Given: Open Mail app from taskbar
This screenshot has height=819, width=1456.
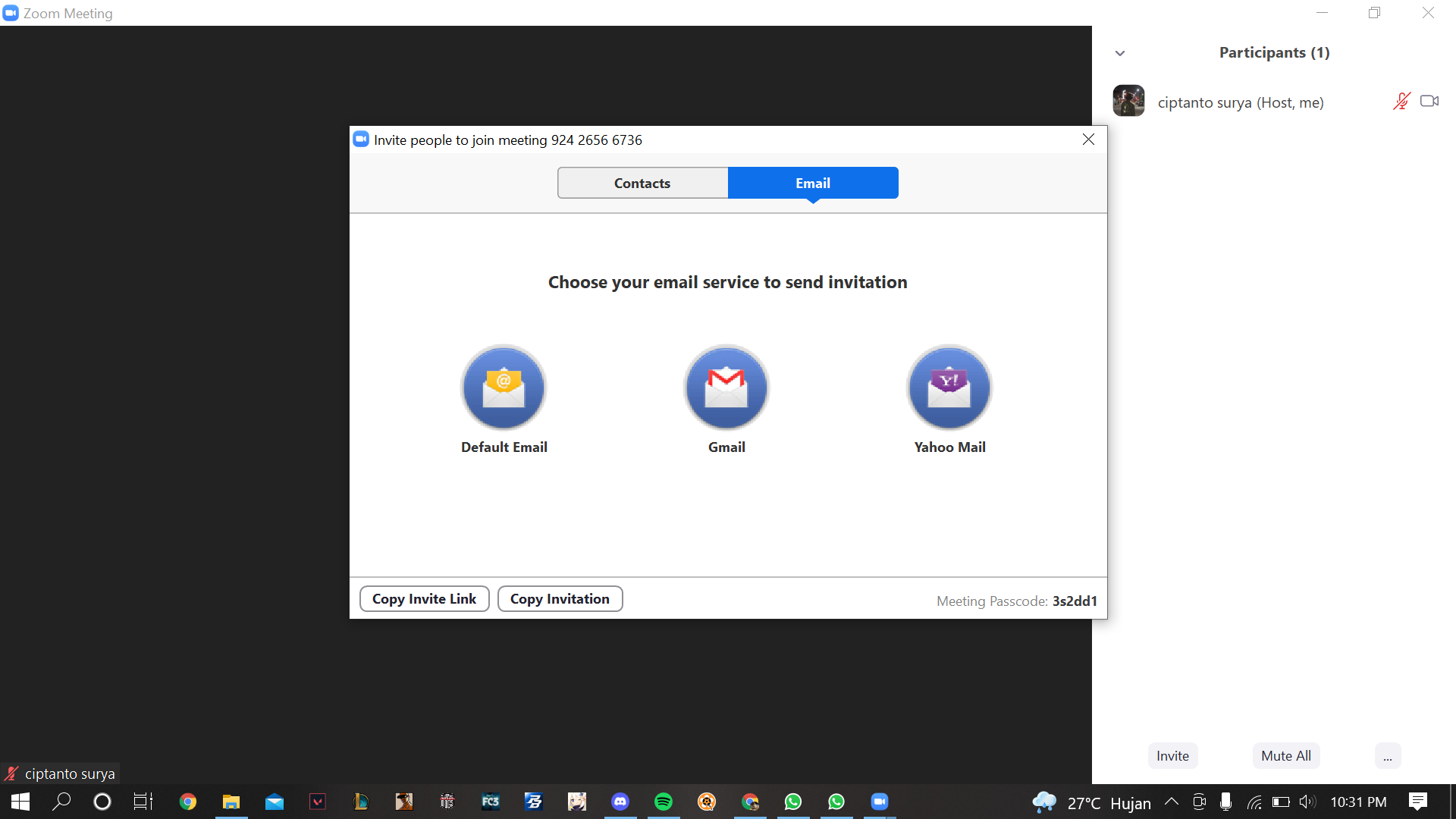Looking at the screenshot, I should point(274,802).
